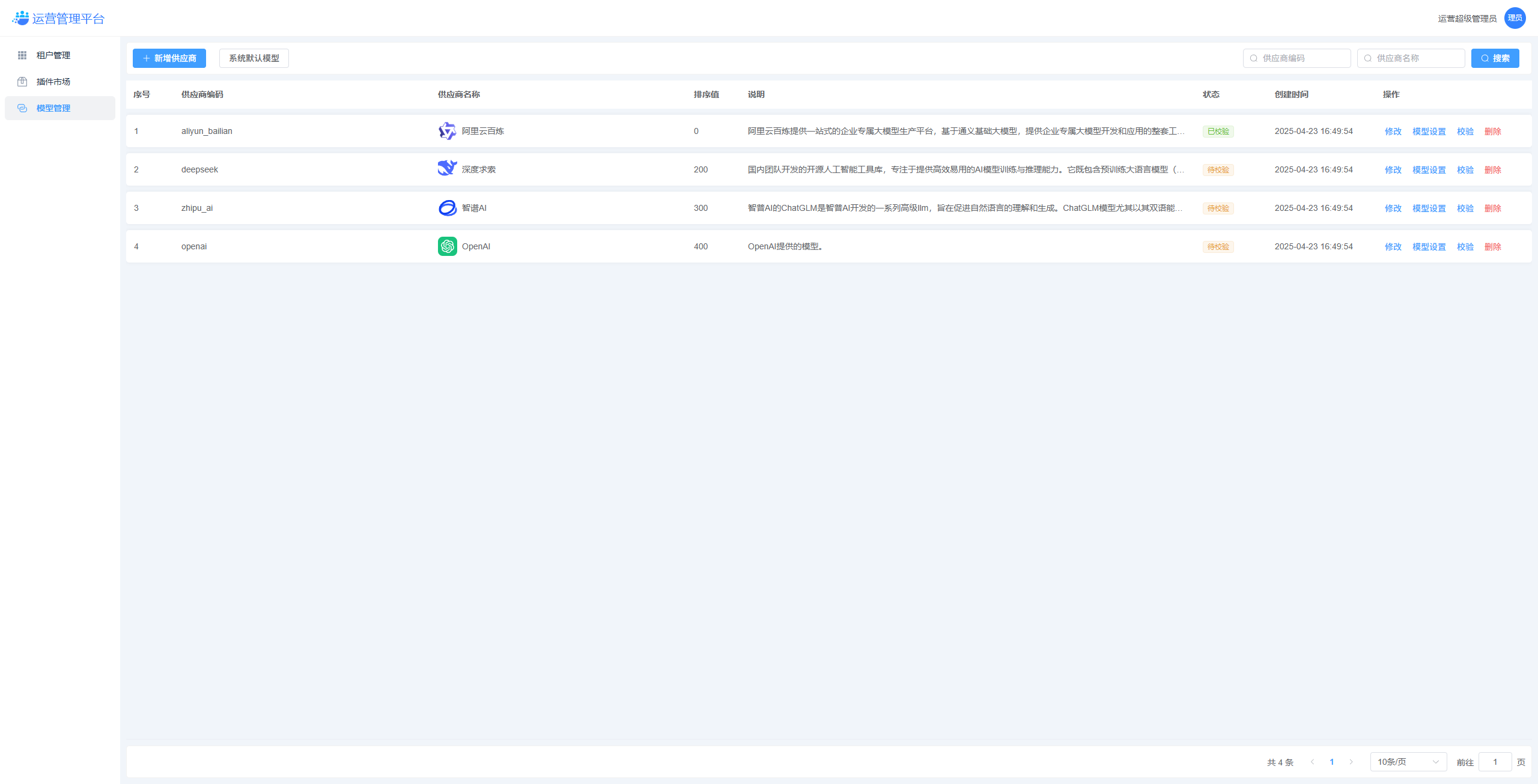
Task: Click 校验 for zhipu_ai row
Action: tap(1465, 208)
